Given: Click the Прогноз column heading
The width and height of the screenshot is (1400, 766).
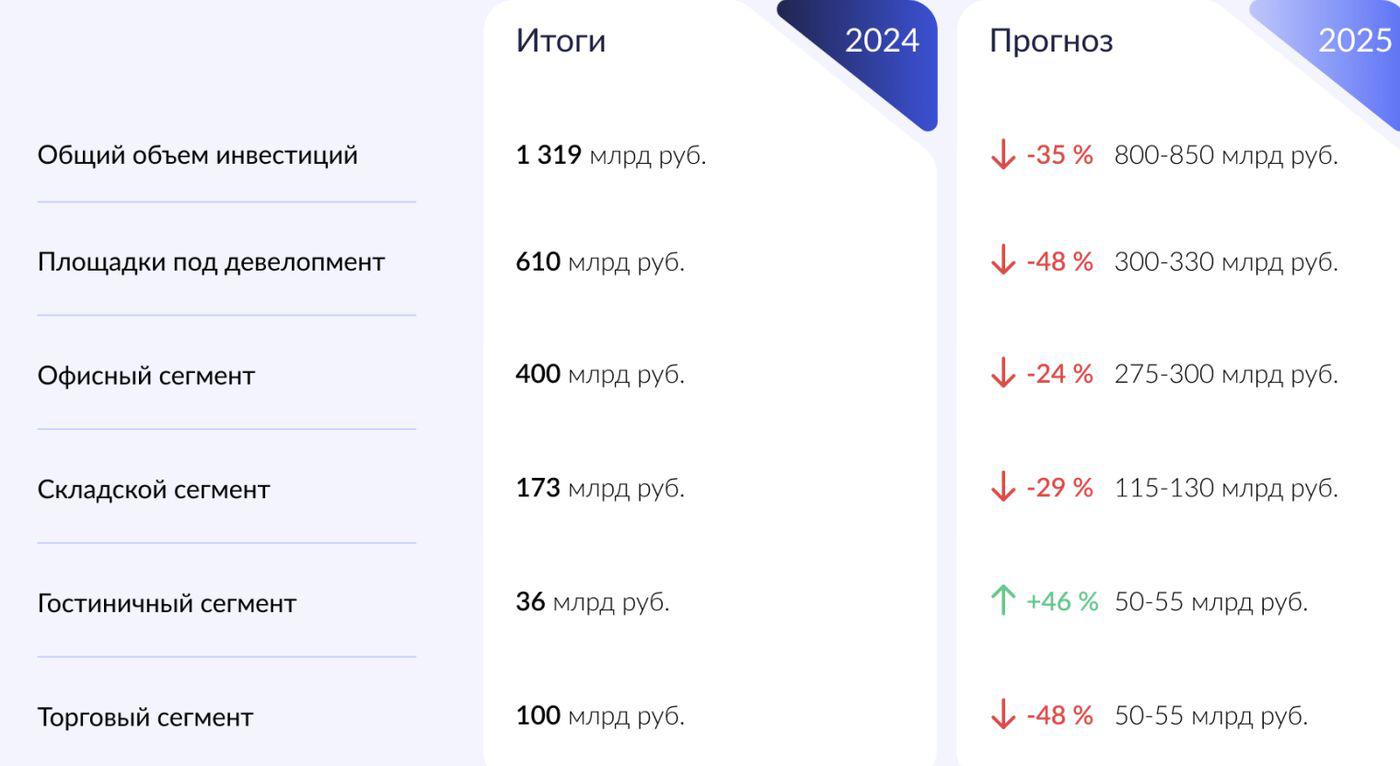Looking at the screenshot, I should (x=1050, y=41).
